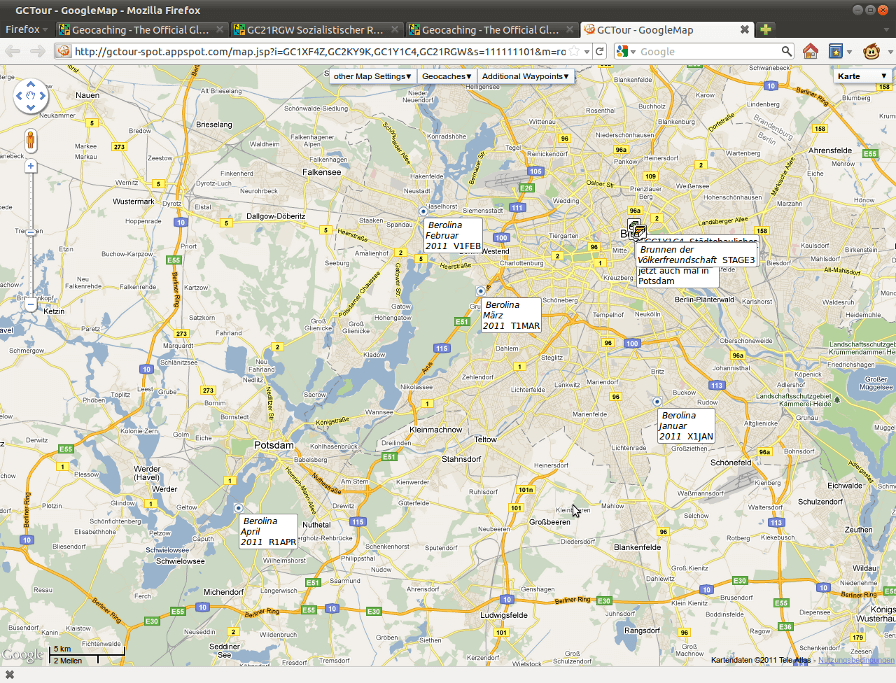Screen dimensions: 896x683
Task: Click the Berolina Februar 2011 V1FEB label
Action: coord(453,235)
